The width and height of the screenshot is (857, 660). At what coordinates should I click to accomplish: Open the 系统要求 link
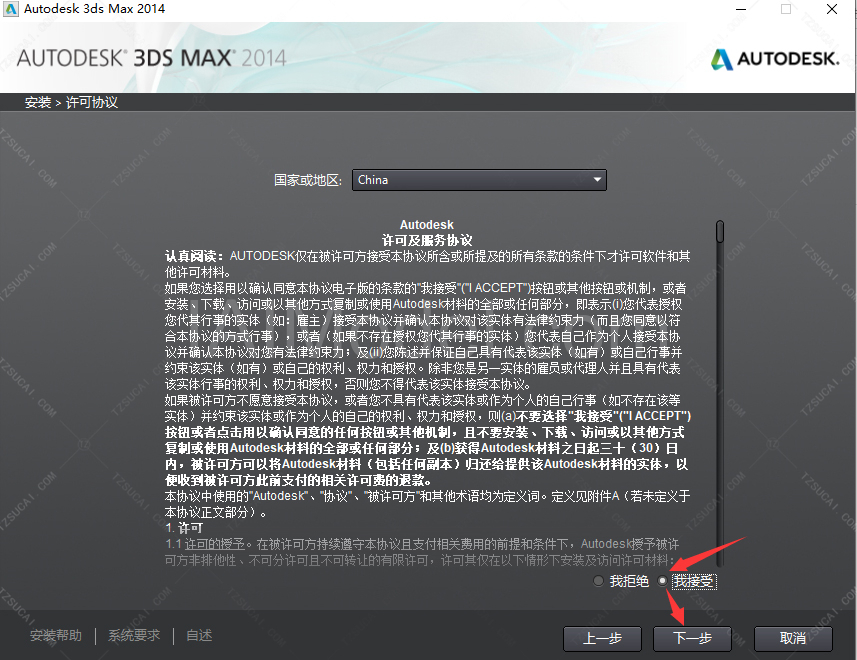134,635
